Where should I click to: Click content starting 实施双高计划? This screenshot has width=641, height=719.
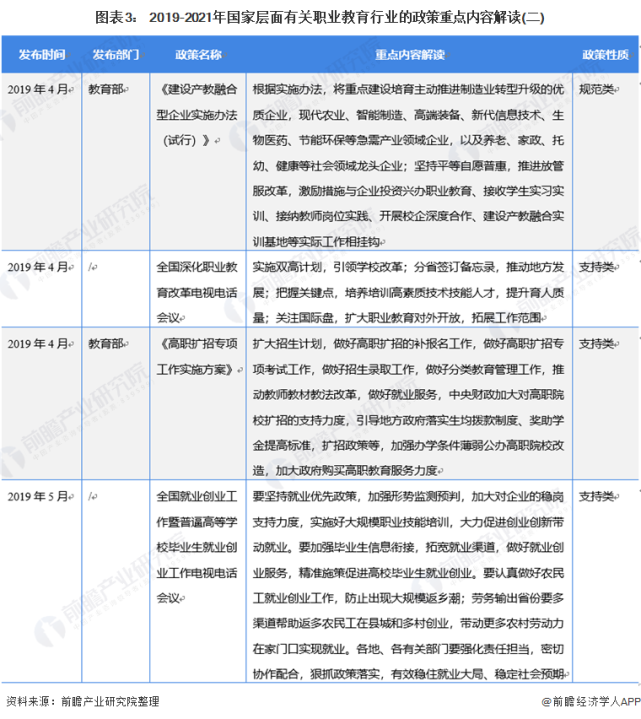click(408, 292)
